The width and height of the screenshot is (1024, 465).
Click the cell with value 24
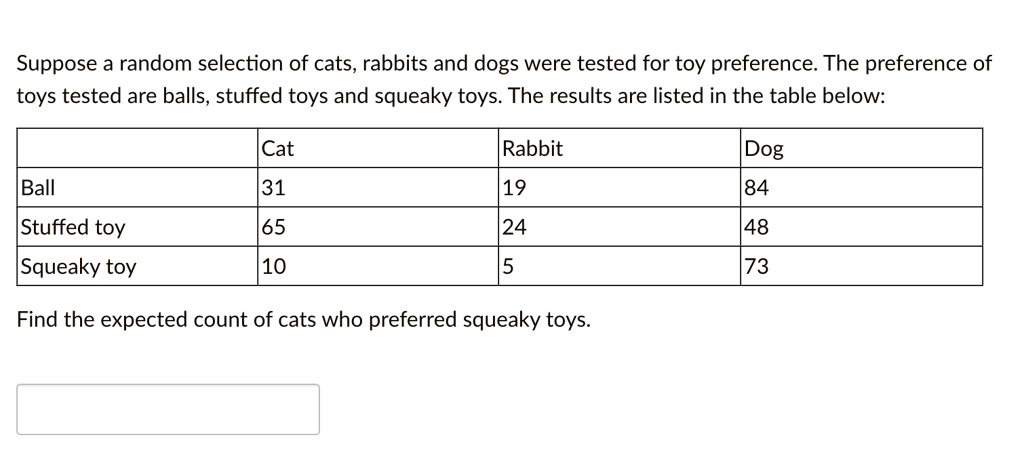[620, 227]
